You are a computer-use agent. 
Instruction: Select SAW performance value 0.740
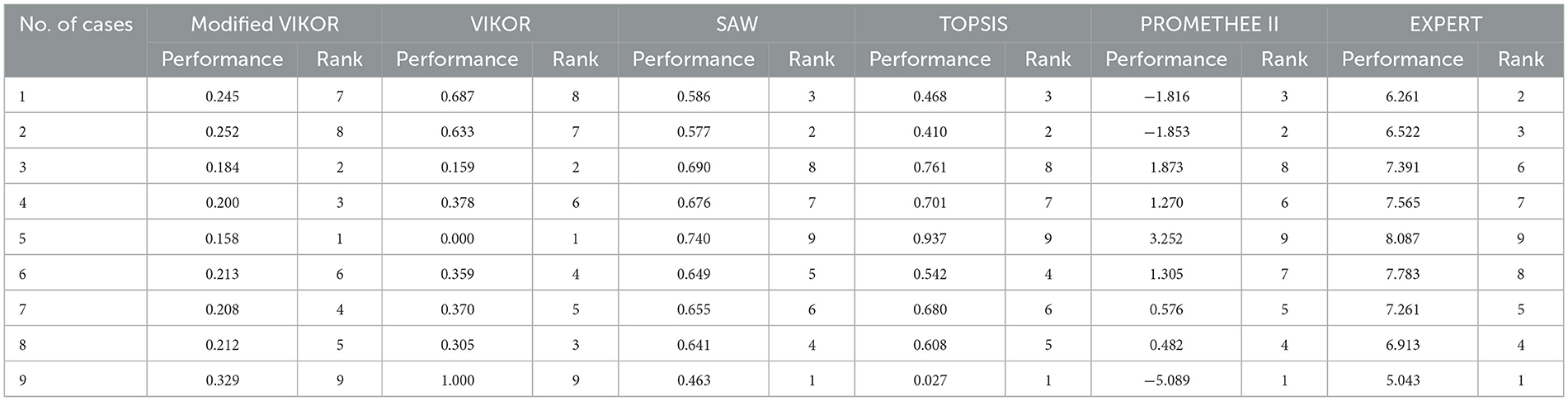[694, 238]
